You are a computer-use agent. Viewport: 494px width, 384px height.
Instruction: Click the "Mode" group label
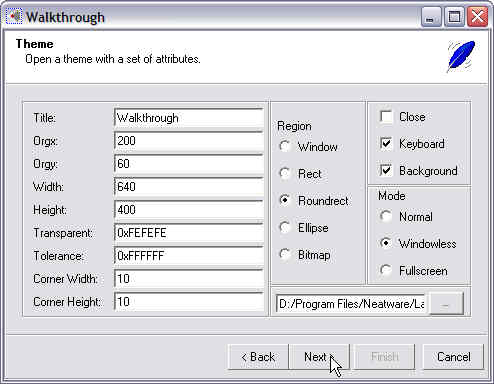click(392, 196)
